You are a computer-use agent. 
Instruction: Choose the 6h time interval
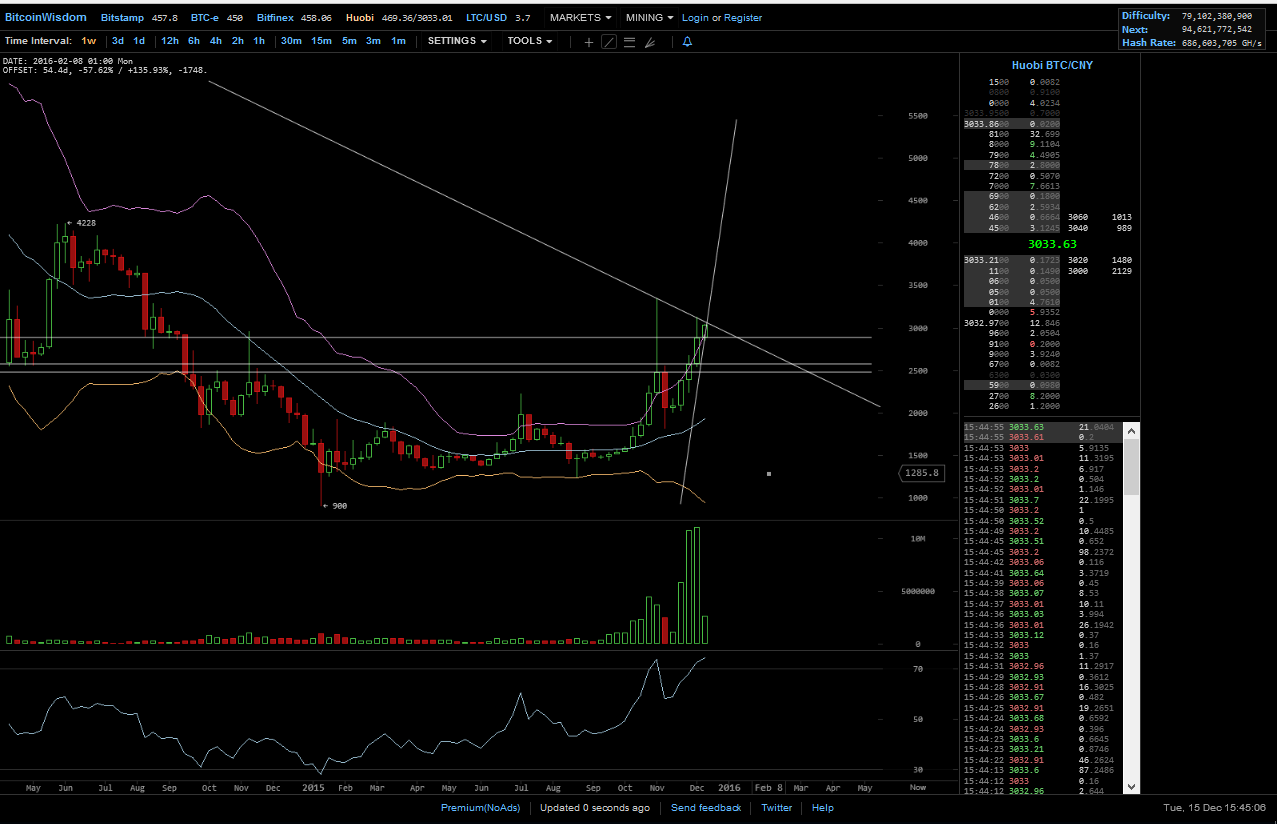pos(194,41)
